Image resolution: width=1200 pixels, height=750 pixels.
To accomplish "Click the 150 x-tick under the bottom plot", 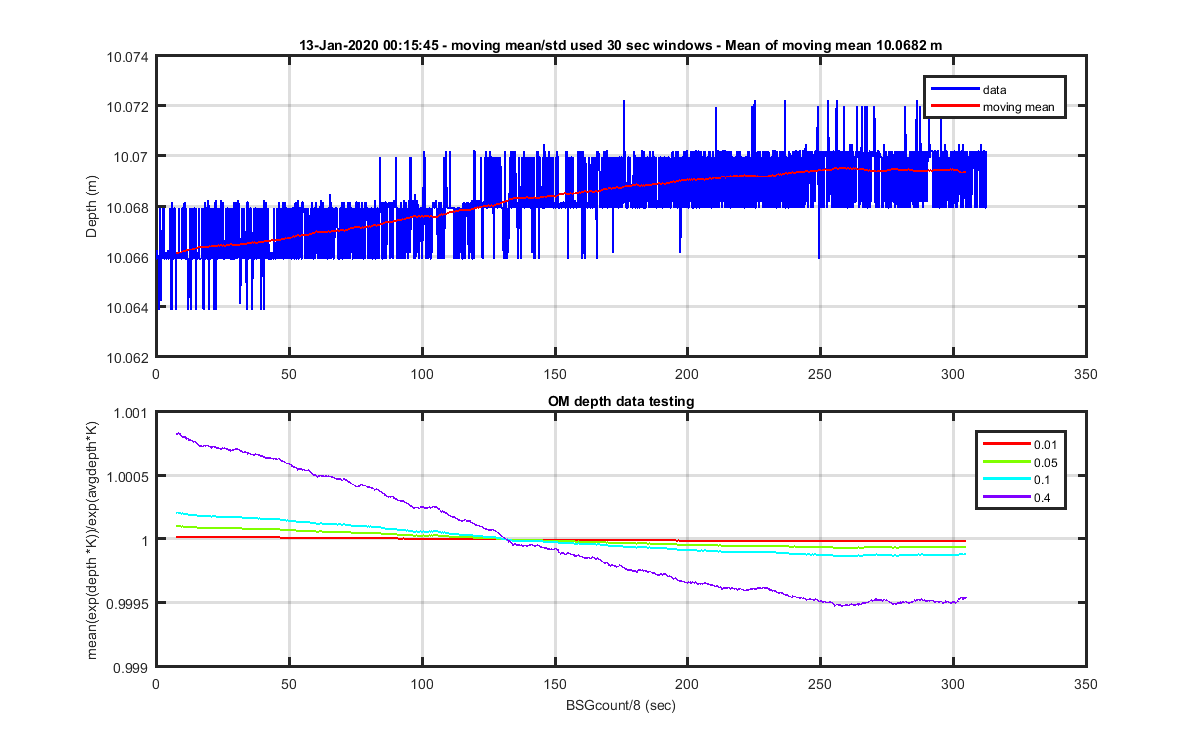I will pyautogui.click(x=554, y=684).
